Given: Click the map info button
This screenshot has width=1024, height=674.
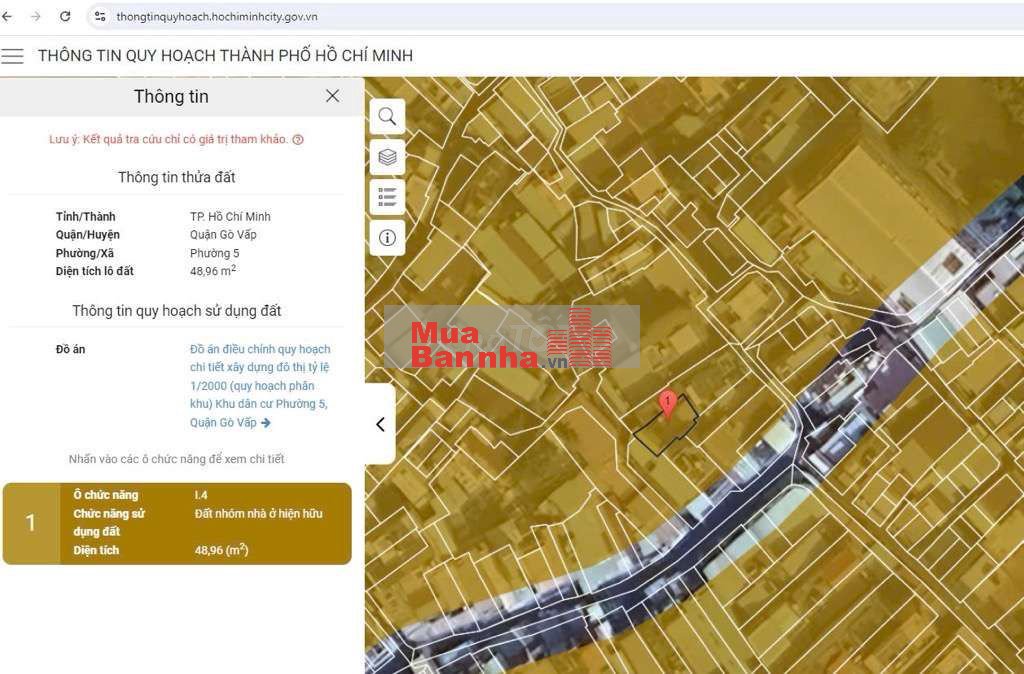Looking at the screenshot, I should point(387,237).
